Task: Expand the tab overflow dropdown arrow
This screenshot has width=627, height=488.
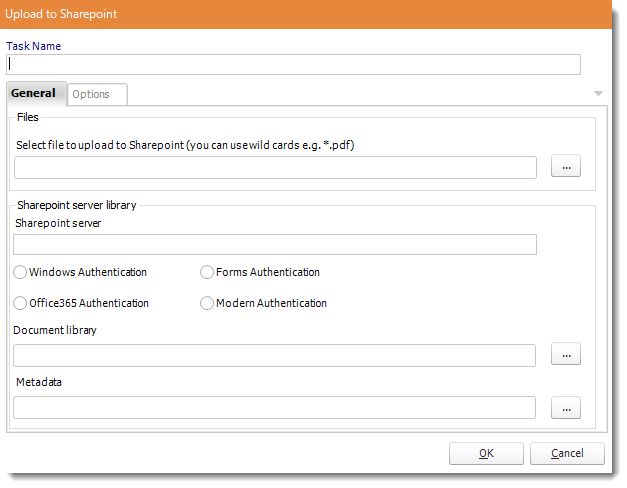Action: tap(598, 94)
